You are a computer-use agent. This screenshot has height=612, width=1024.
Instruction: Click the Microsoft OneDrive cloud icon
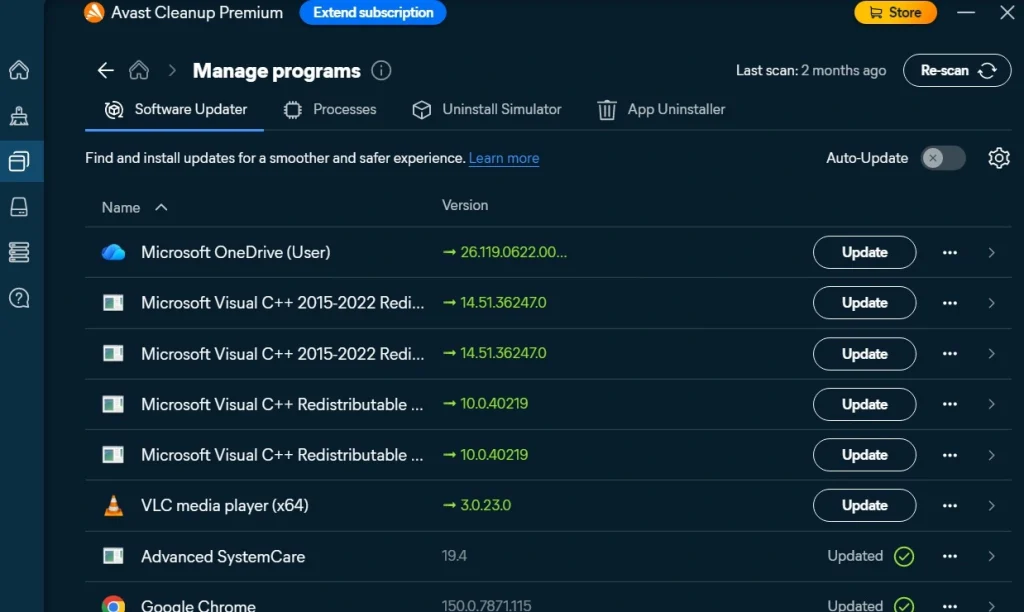113,252
